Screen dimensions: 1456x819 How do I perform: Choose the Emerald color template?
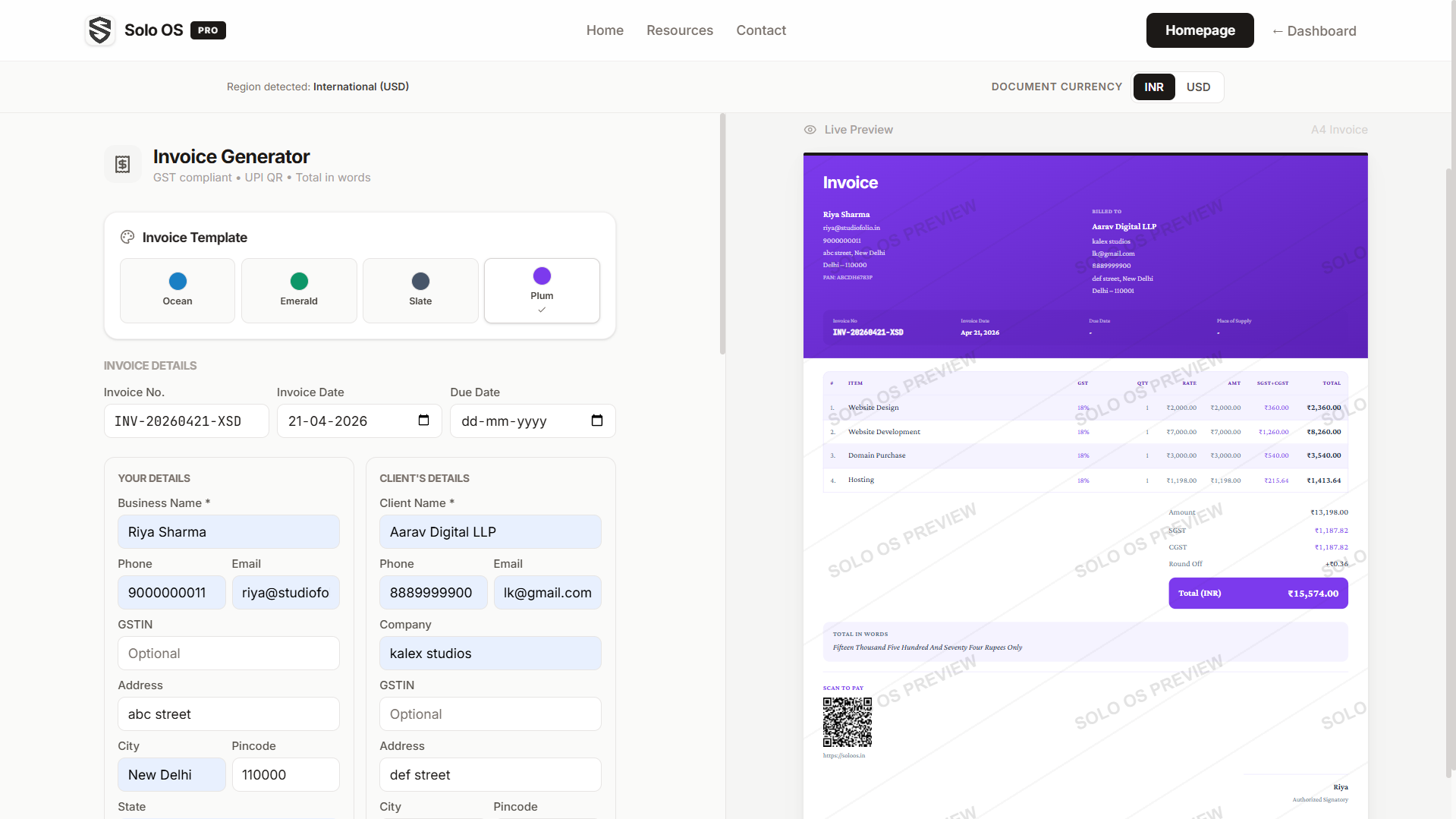coord(298,290)
